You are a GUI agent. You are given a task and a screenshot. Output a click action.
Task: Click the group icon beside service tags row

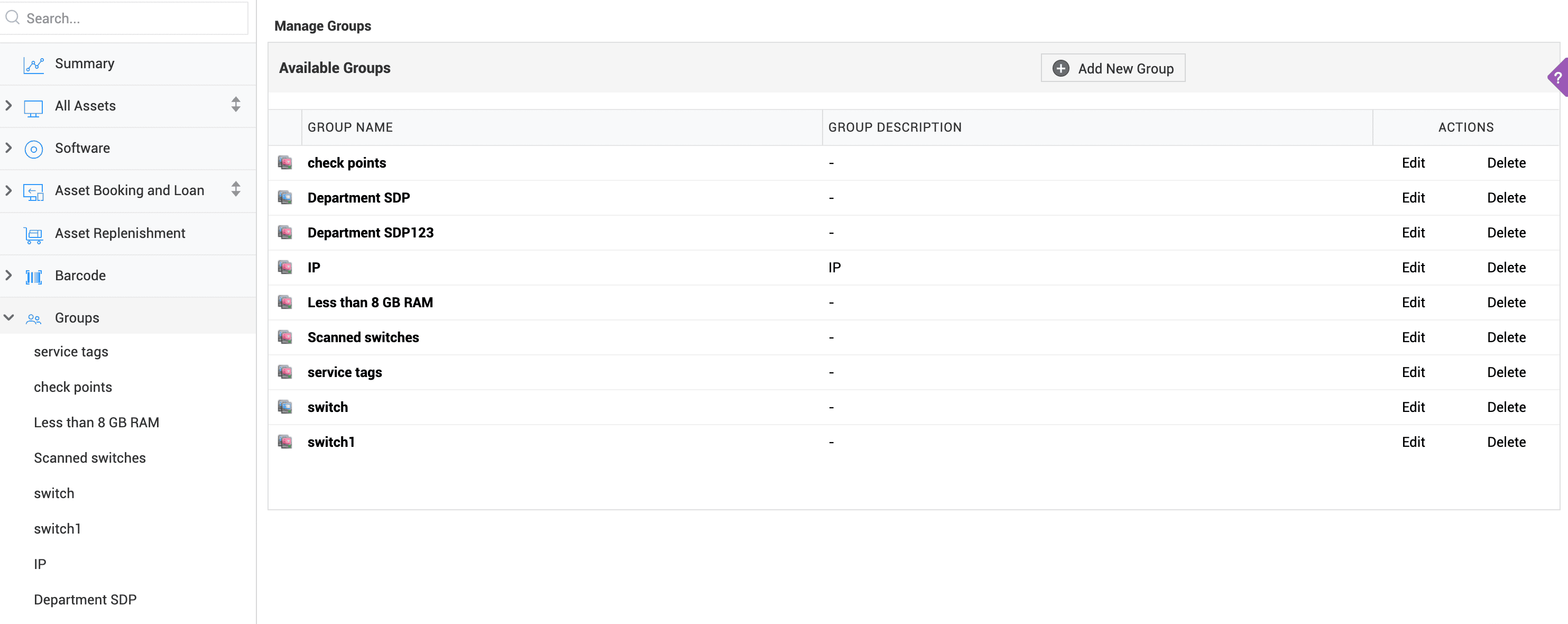coord(285,371)
